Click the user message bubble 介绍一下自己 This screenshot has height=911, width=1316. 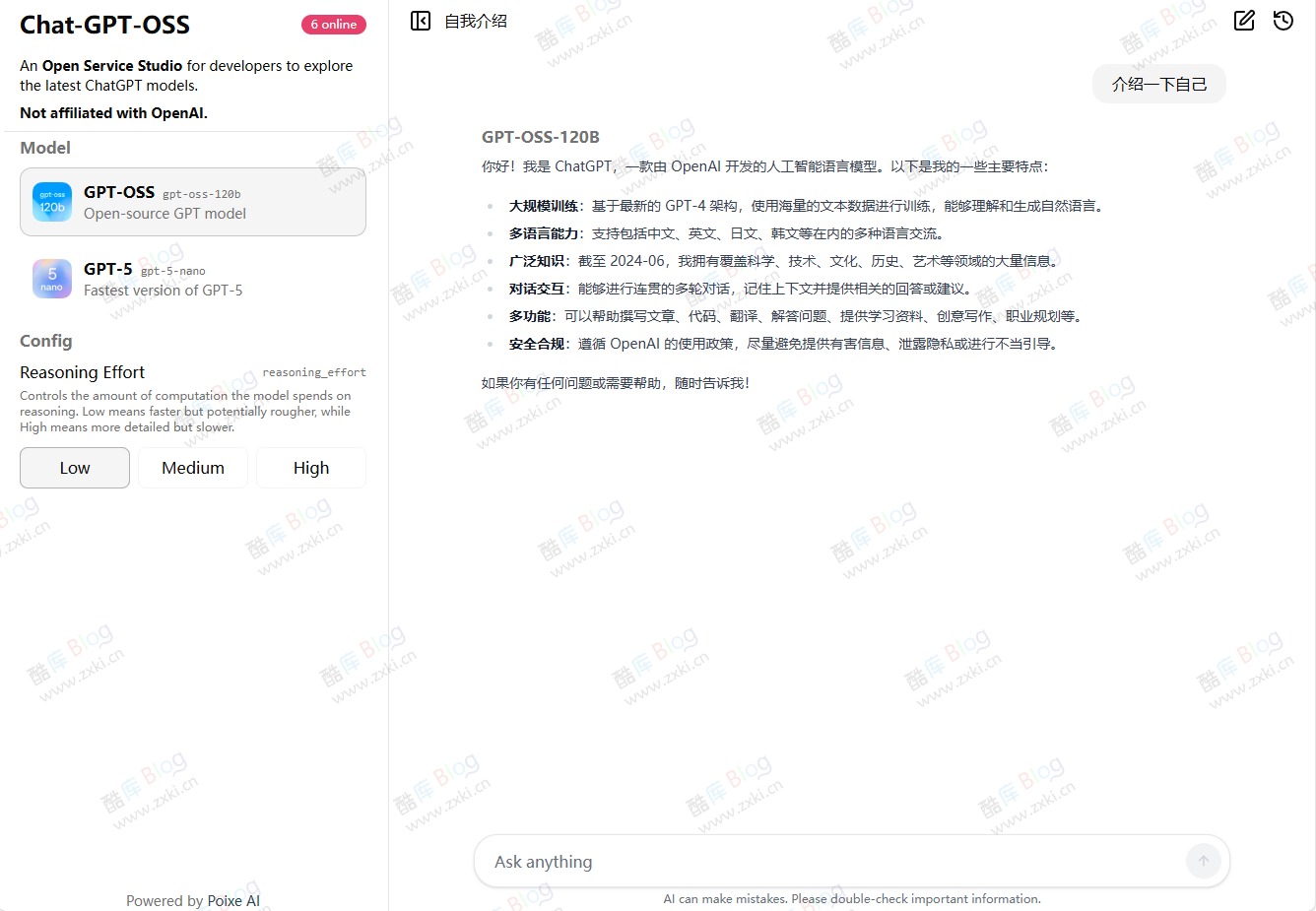point(1158,84)
